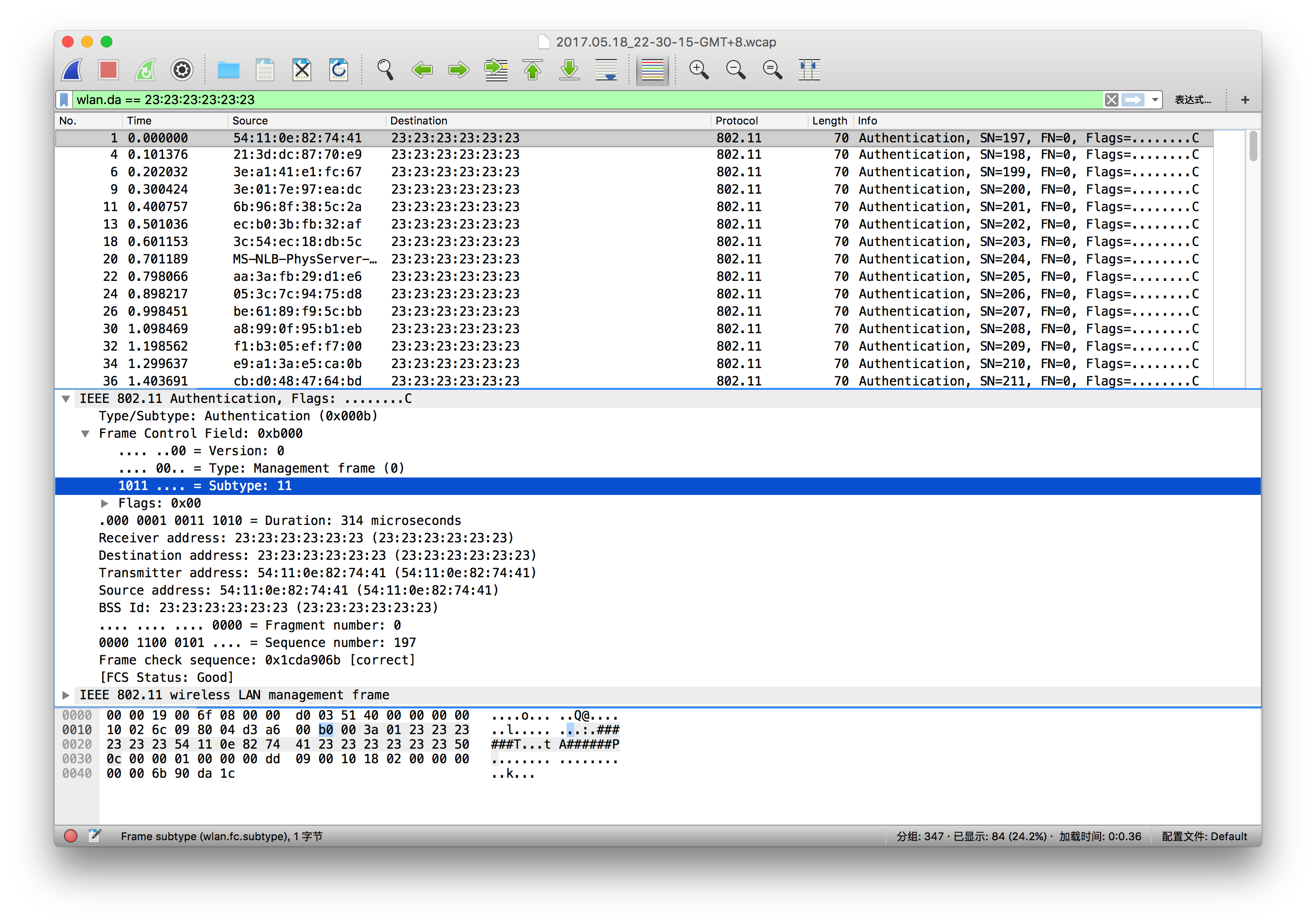
Task: Edit capture file comment pencil icon
Action: click(x=95, y=837)
